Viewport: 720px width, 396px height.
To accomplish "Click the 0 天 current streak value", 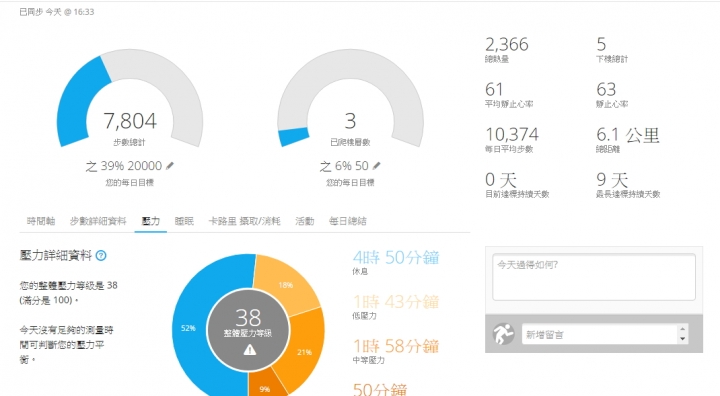I will [501, 180].
